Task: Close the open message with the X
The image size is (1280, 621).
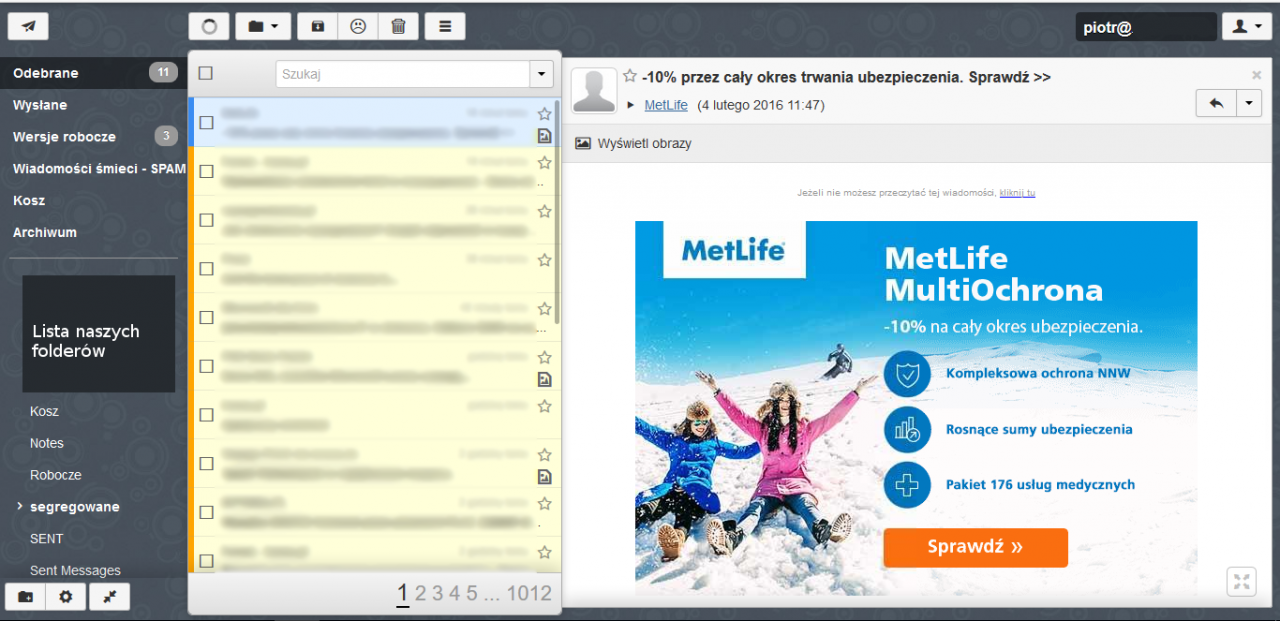Action: click(x=1257, y=75)
